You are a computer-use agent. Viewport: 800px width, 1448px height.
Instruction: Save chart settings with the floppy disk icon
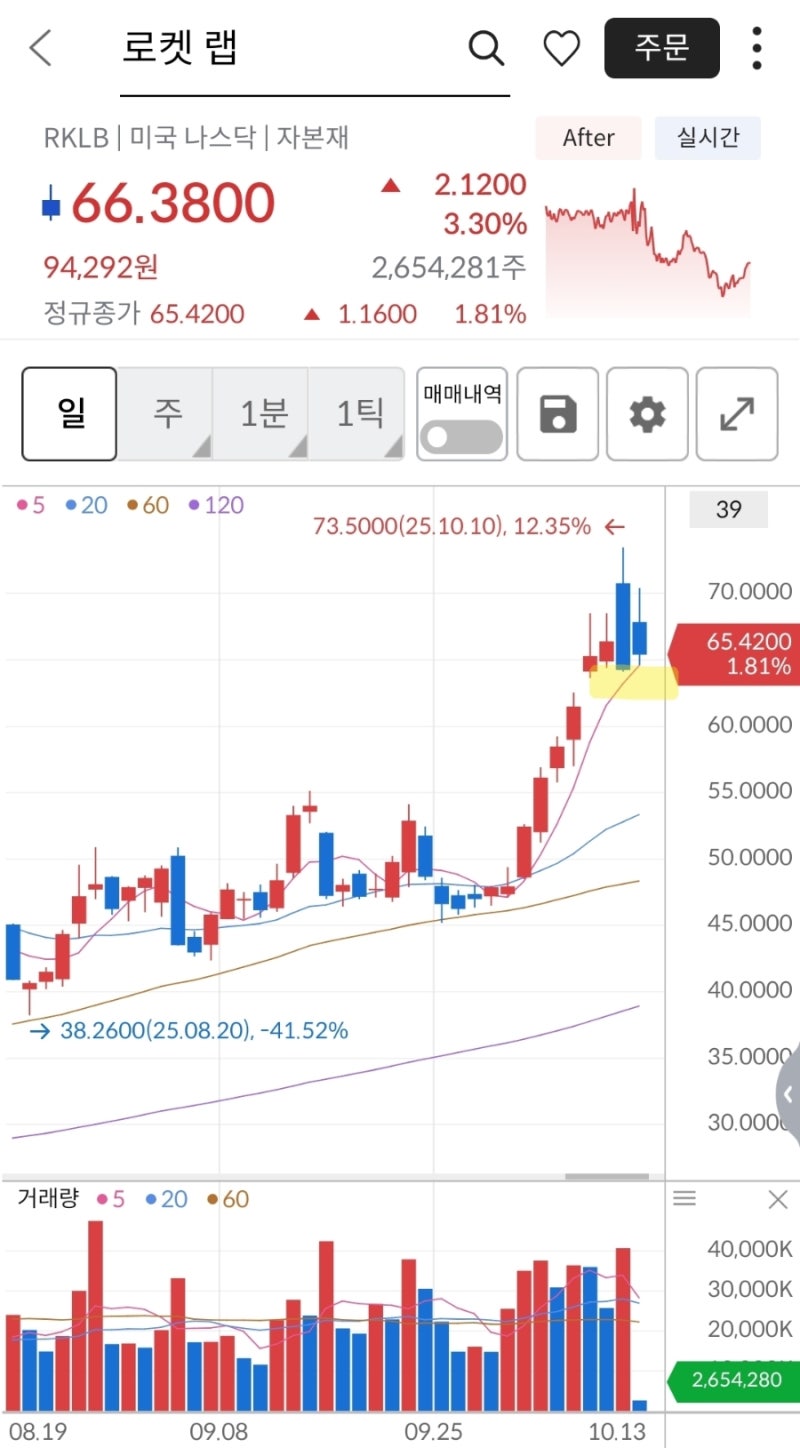557,414
